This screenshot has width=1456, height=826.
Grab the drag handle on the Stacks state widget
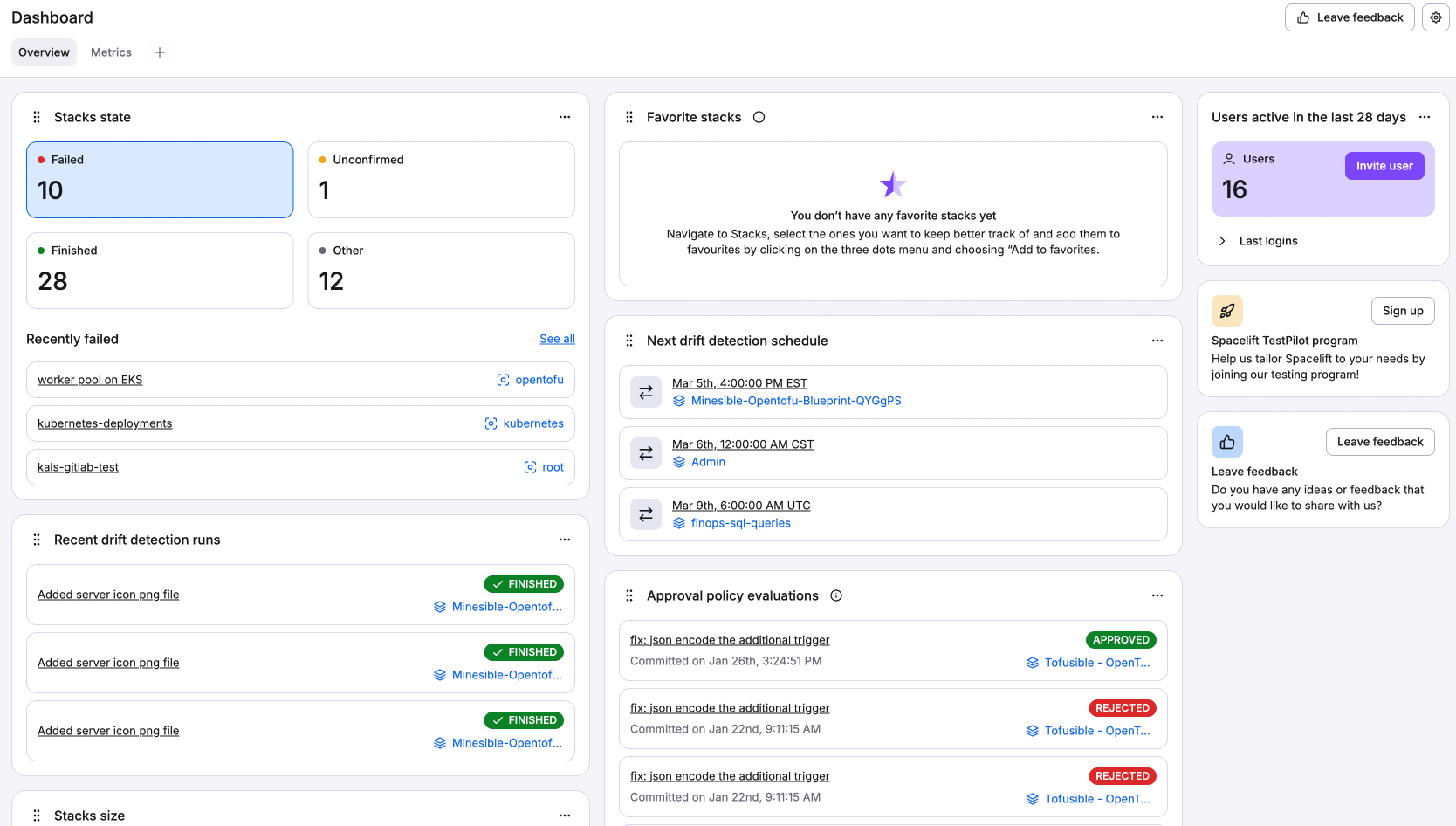click(x=37, y=116)
